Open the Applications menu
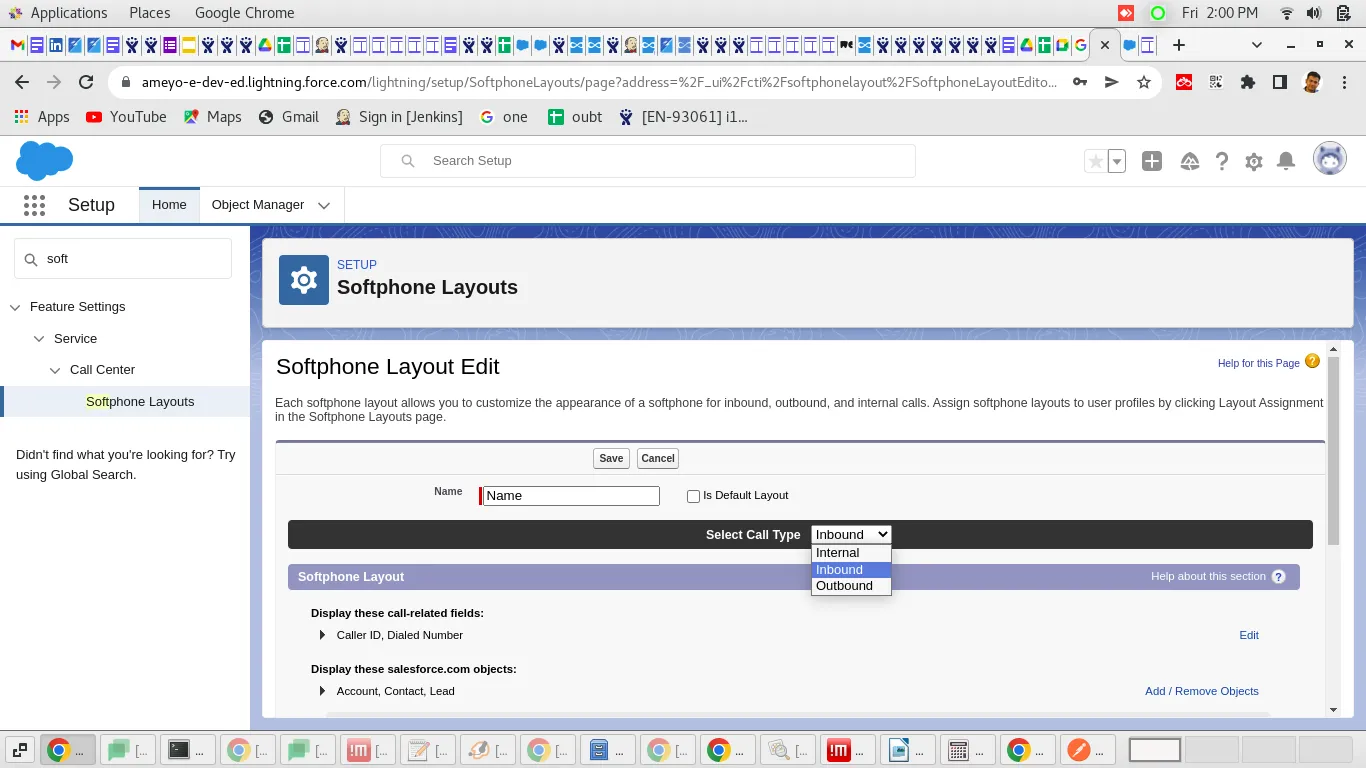Screen dimensions: 1366x768 pos(68,13)
